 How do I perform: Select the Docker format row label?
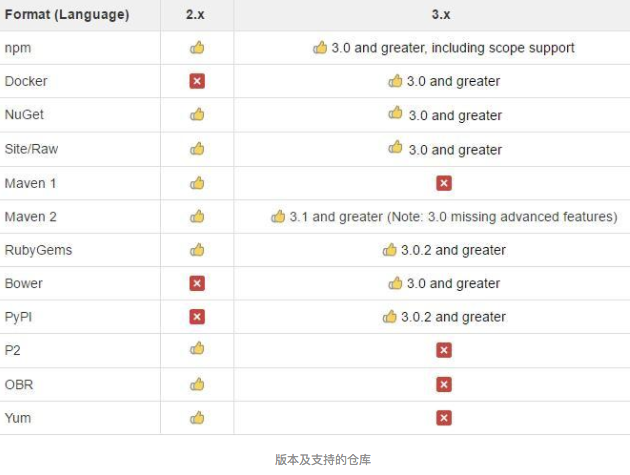click(x=26, y=81)
